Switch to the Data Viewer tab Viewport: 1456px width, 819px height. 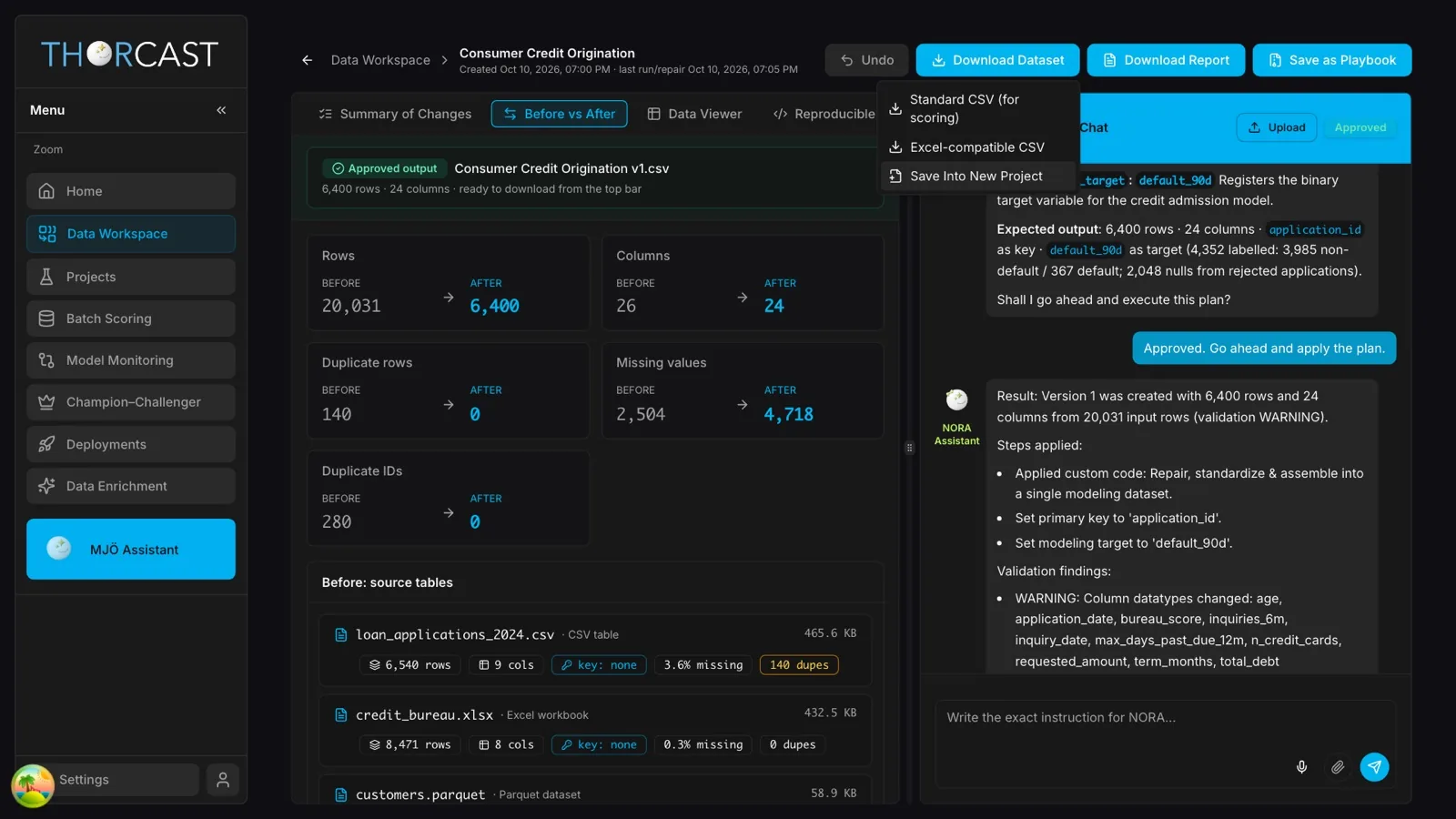[694, 114]
